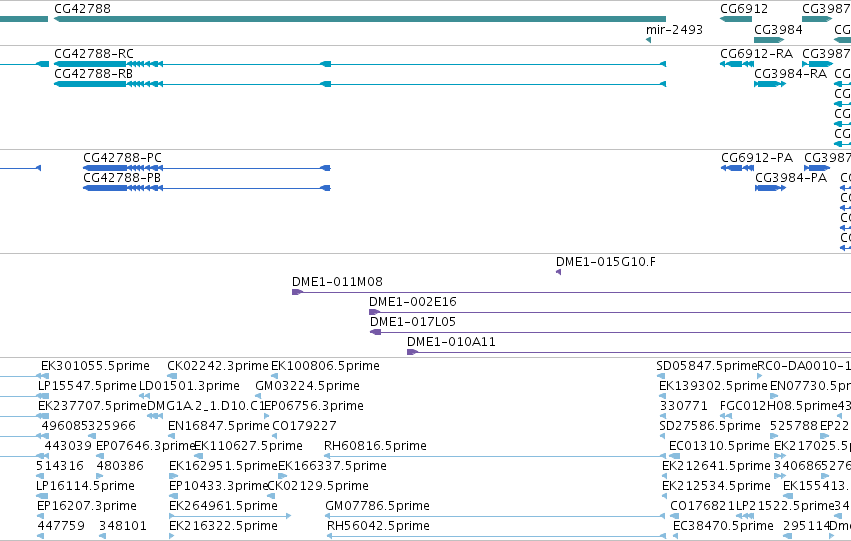851x541 pixels.
Task: Click EST GM03224.5prime
Action: [259, 396]
